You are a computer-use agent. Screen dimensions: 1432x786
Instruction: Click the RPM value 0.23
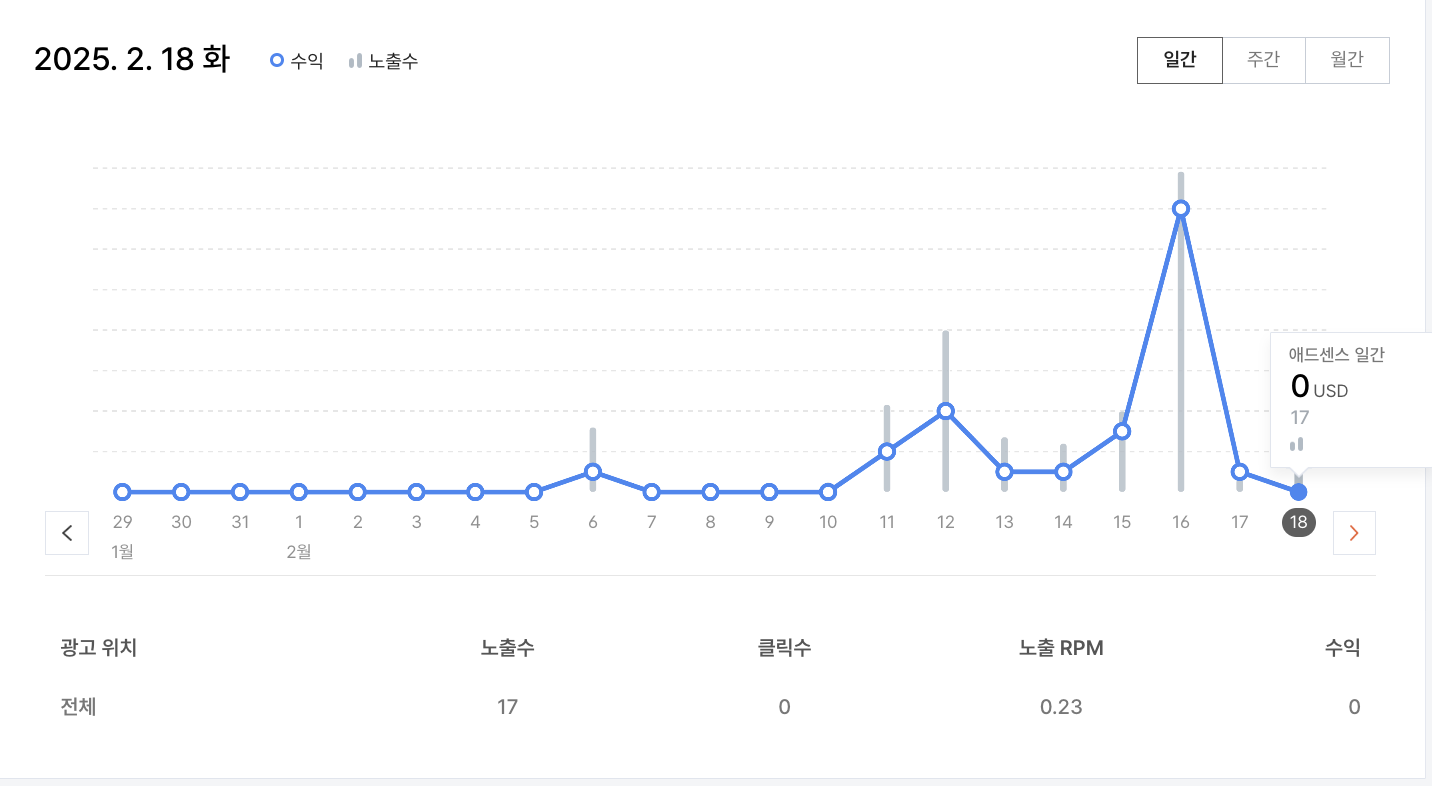pyautogui.click(x=1061, y=707)
